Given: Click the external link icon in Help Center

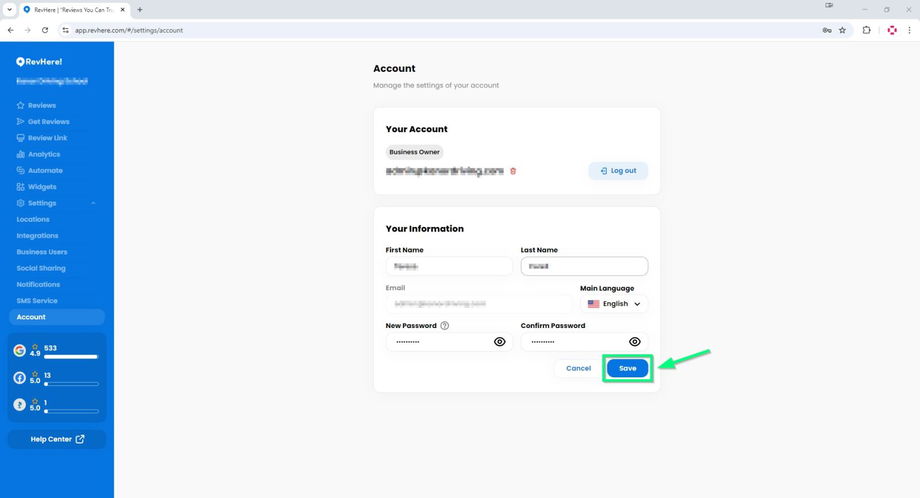Looking at the screenshot, I should coord(80,439).
